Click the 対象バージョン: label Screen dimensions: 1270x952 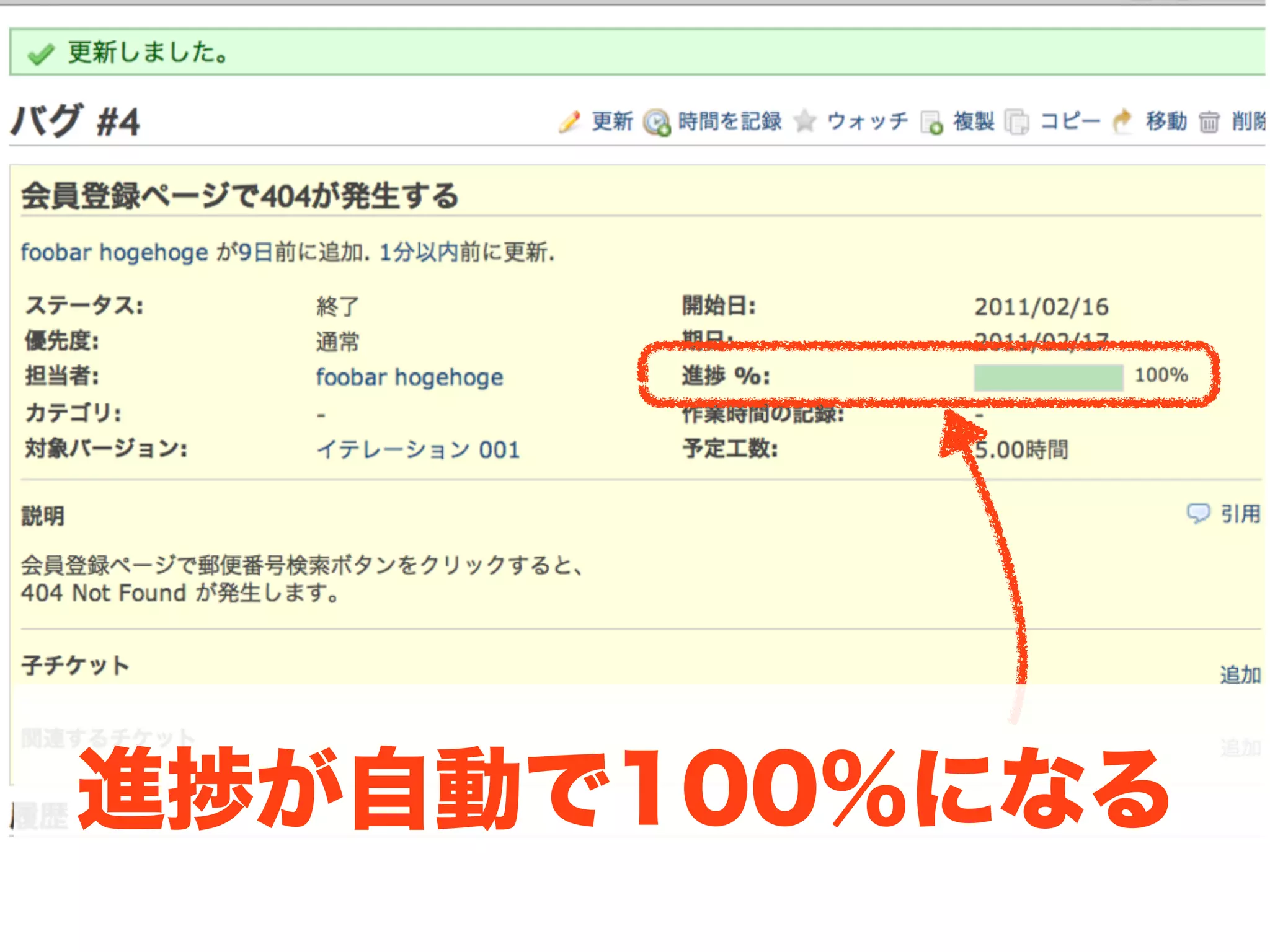[x=106, y=448]
